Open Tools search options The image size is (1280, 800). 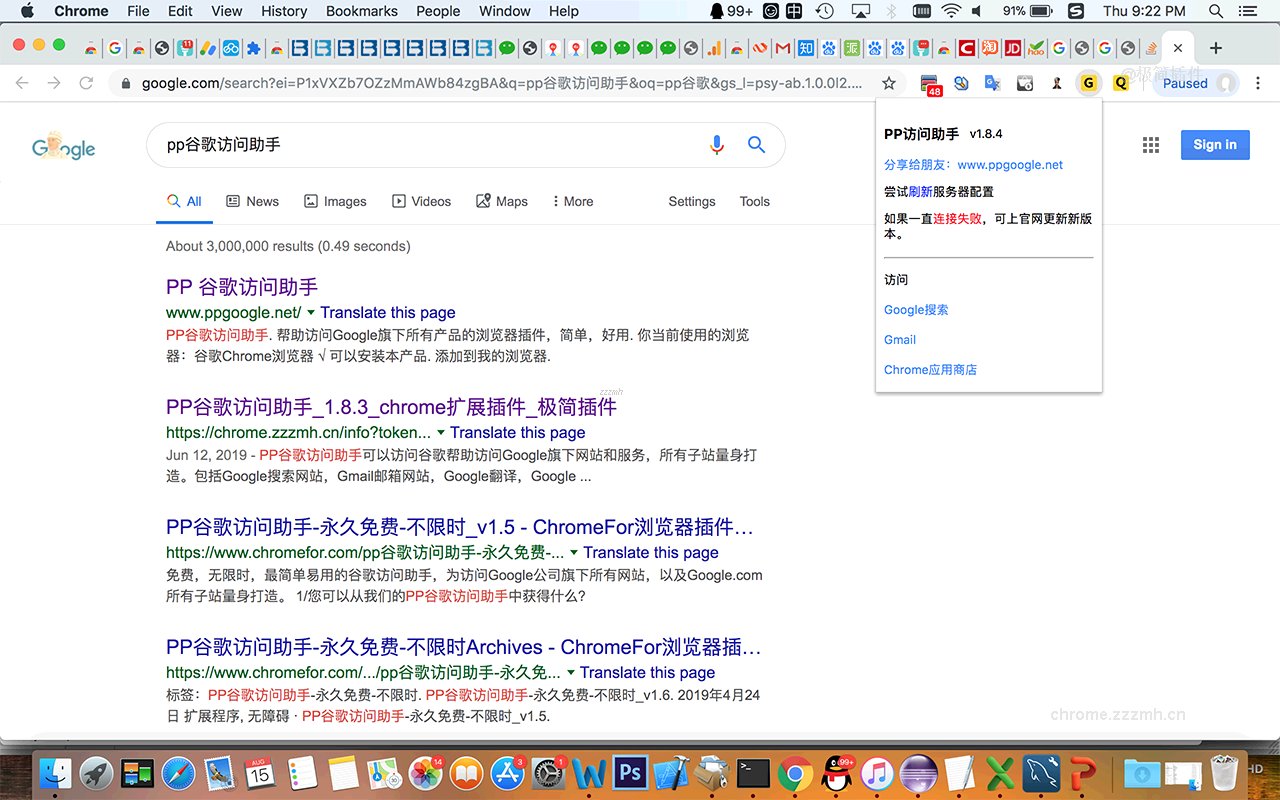tap(754, 201)
